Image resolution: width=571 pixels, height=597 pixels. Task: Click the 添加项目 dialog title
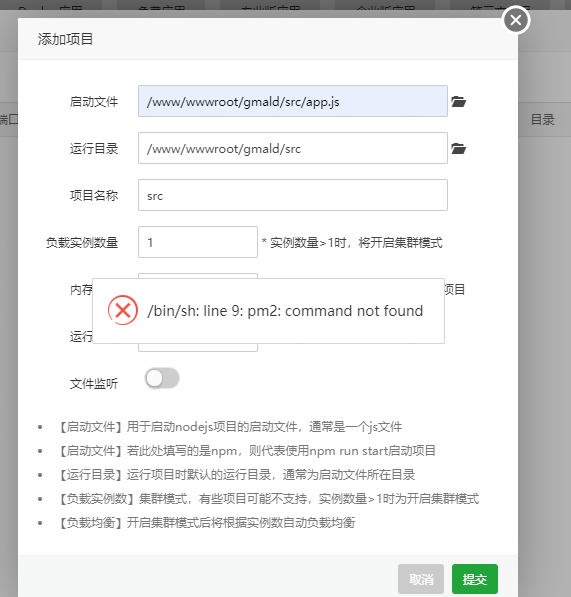pyautogui.click(x=65, y=39)
